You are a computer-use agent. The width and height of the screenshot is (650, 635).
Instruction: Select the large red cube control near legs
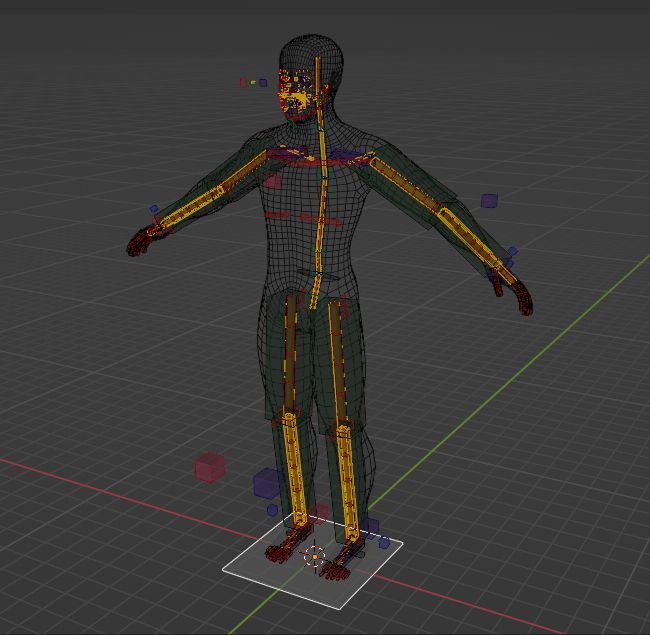coord(210,467)
